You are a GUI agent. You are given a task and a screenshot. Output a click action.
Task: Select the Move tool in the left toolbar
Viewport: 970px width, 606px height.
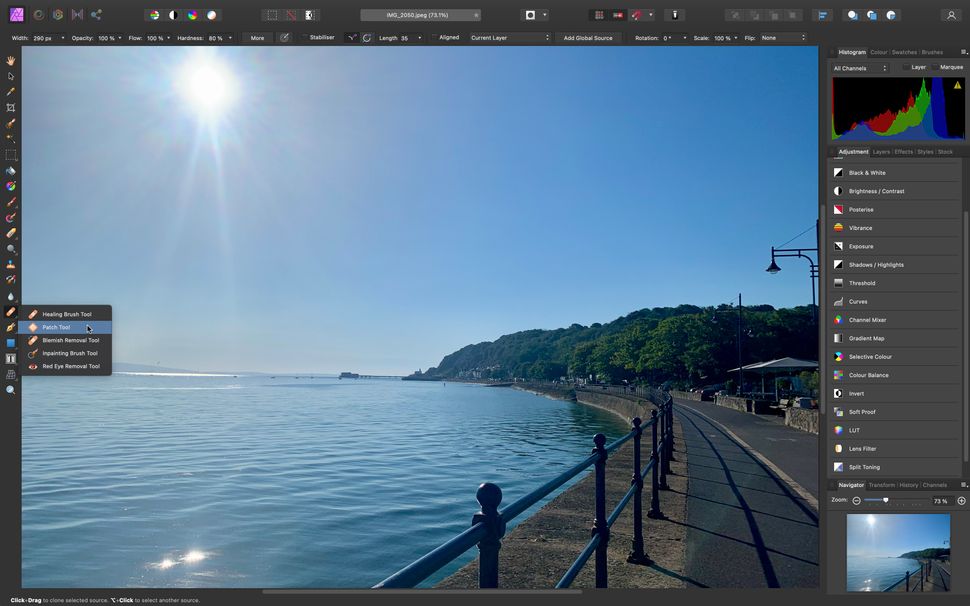coord(11,77)
